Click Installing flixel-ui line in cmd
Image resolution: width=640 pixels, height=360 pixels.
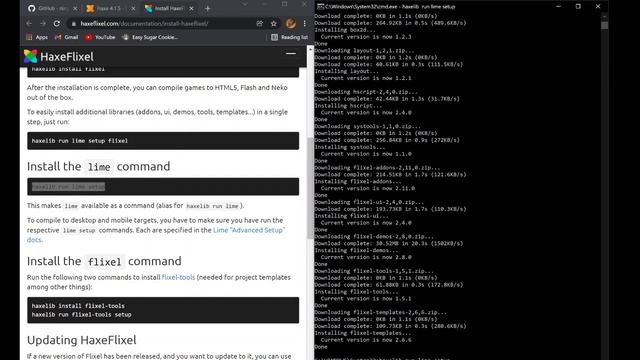(351, 216)
